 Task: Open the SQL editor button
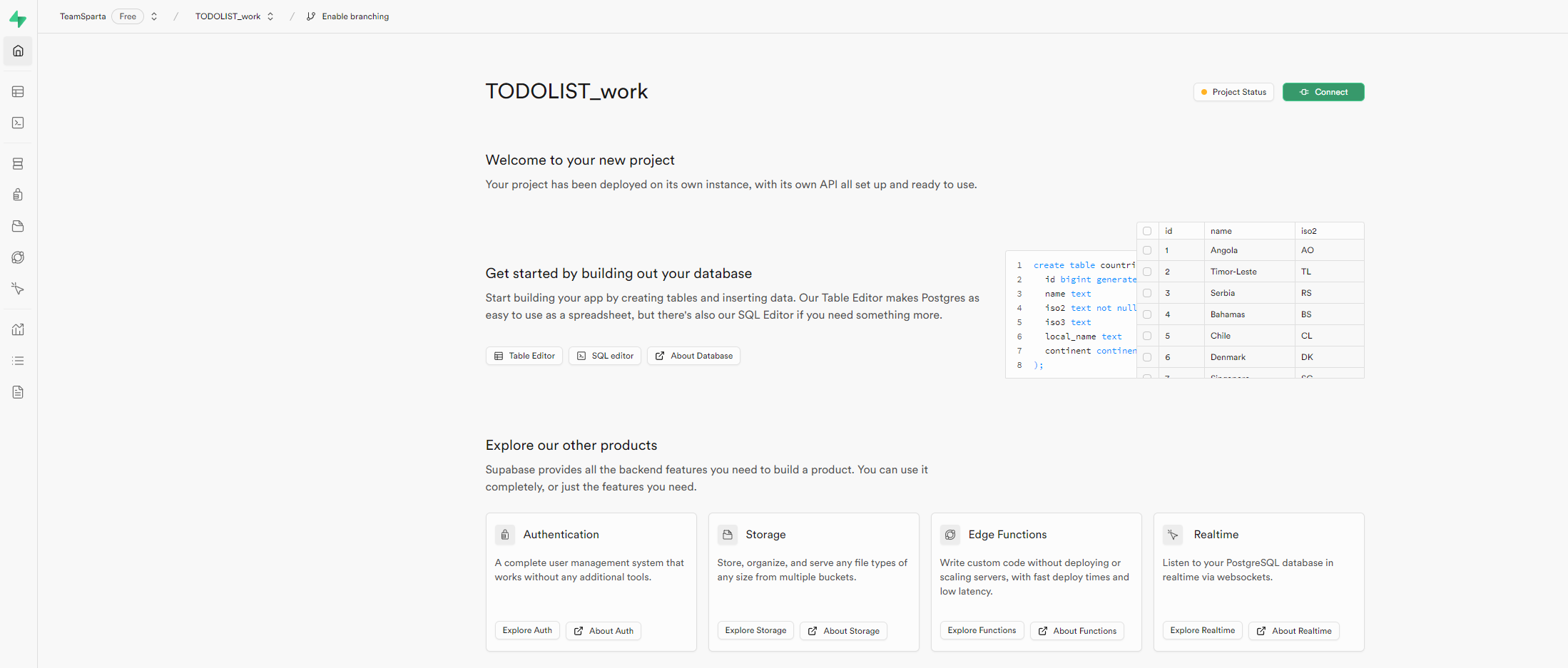coord(605,356)
